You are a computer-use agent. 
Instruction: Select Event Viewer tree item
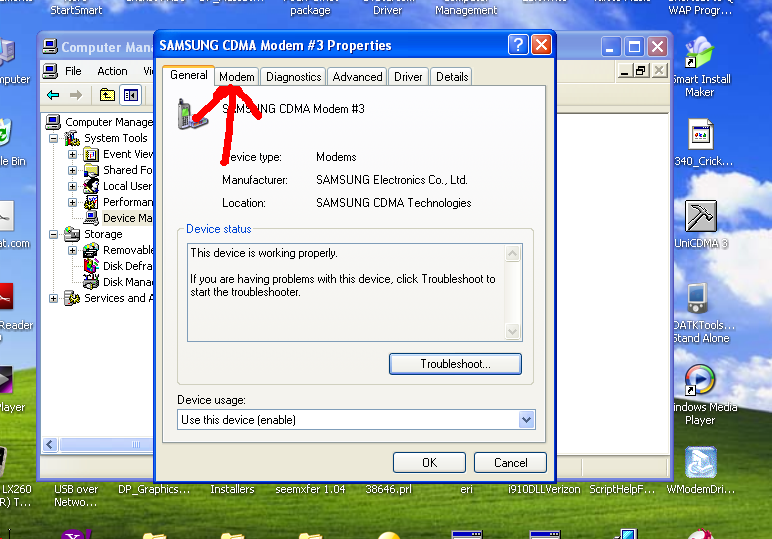pos(128,155)
